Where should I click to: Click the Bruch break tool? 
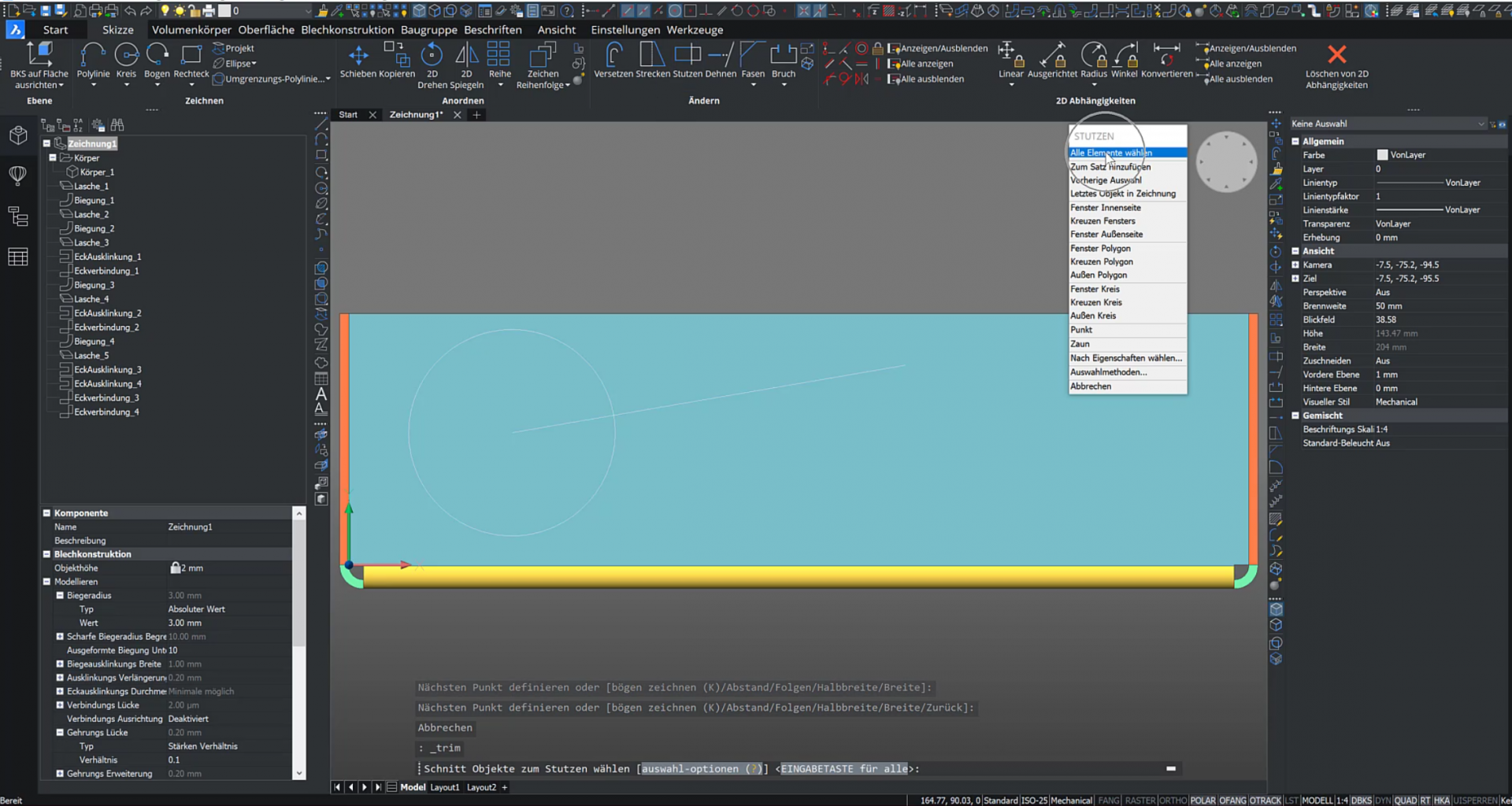coord(783,61)
